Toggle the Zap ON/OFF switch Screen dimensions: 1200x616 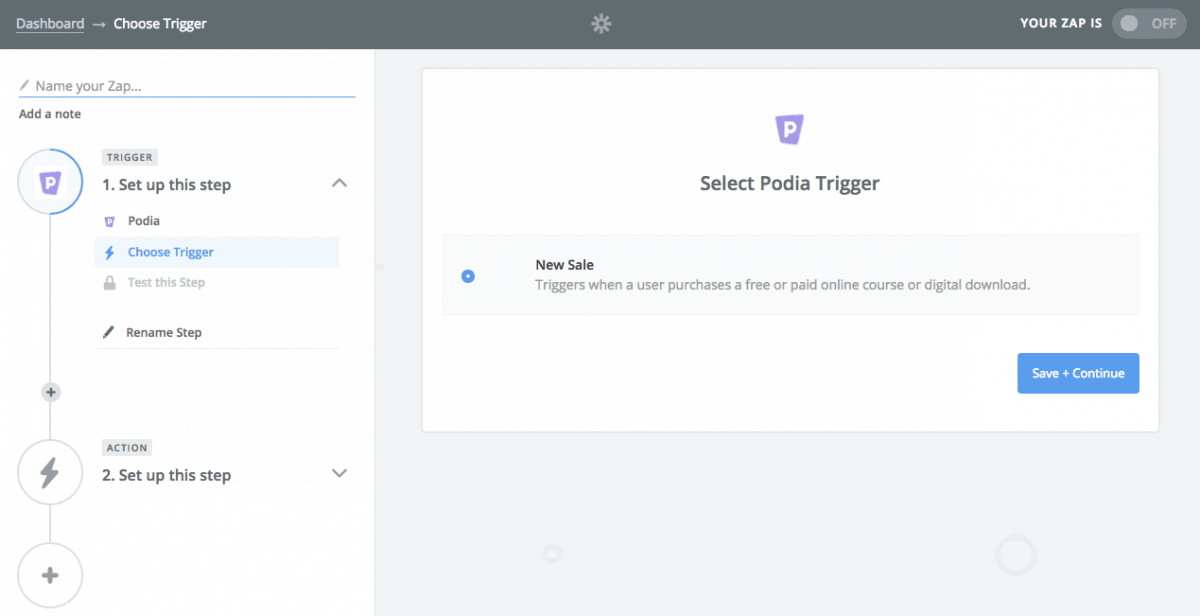(x=1147, y=24)
